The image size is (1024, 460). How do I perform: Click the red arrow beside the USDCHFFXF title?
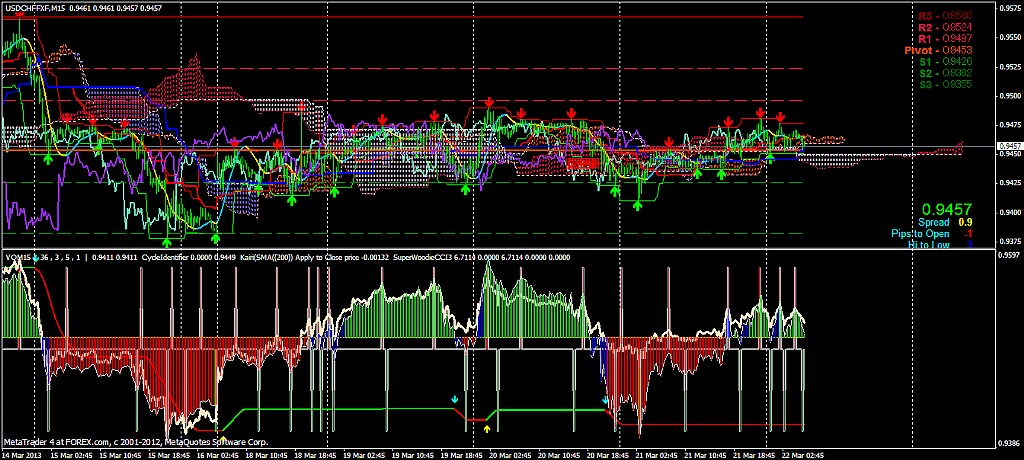click(21, 14)
